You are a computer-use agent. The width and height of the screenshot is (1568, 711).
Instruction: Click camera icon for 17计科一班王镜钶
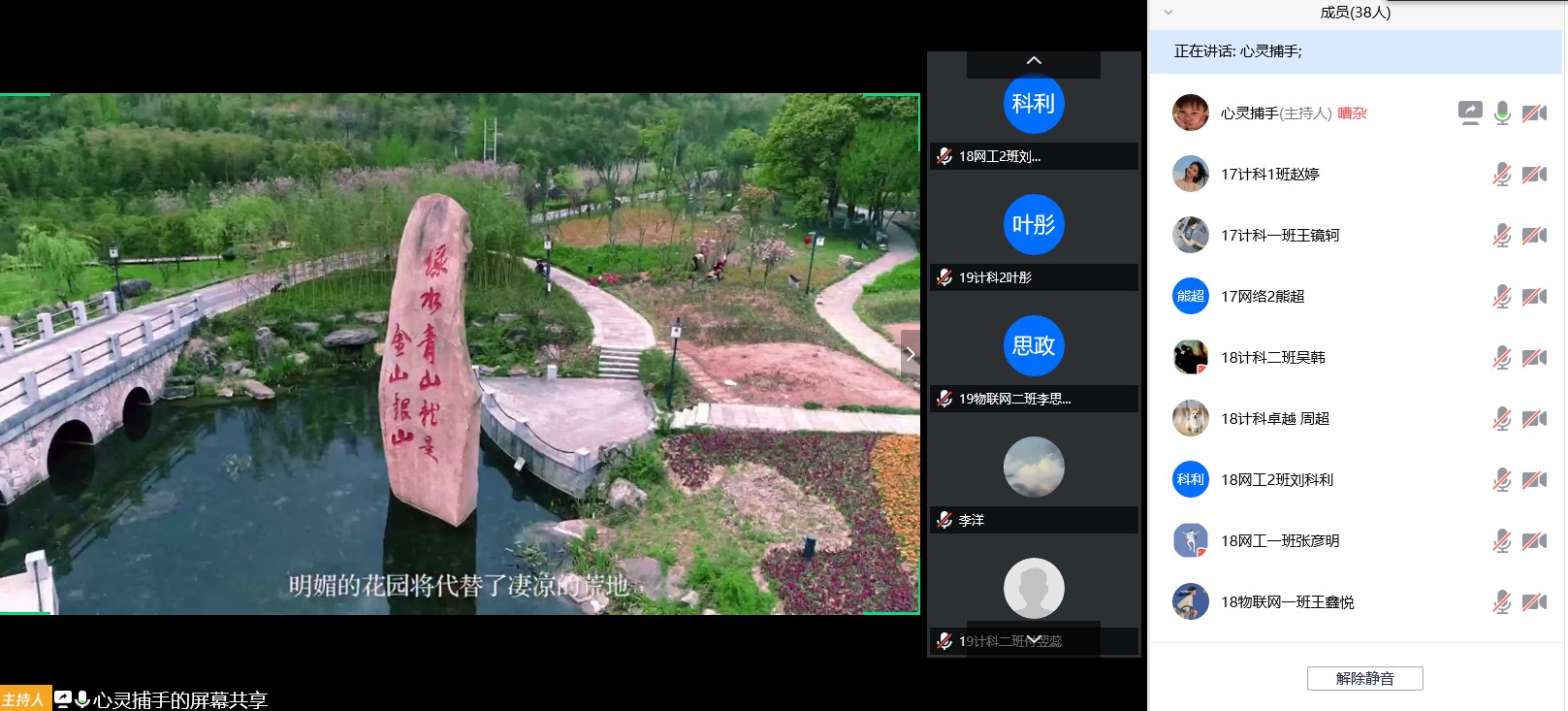tap(1534, 236)
